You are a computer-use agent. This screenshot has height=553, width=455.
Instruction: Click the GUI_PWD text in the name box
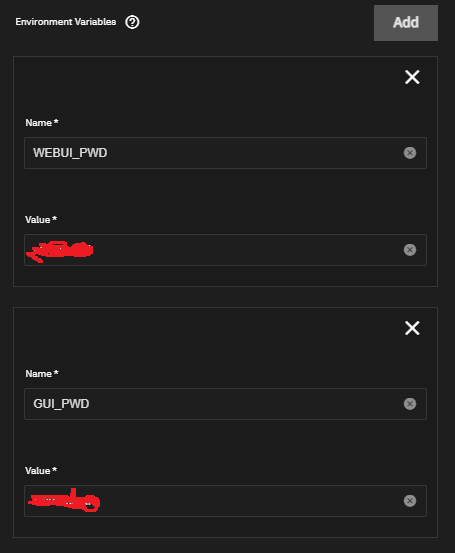[x=61, y=404]
